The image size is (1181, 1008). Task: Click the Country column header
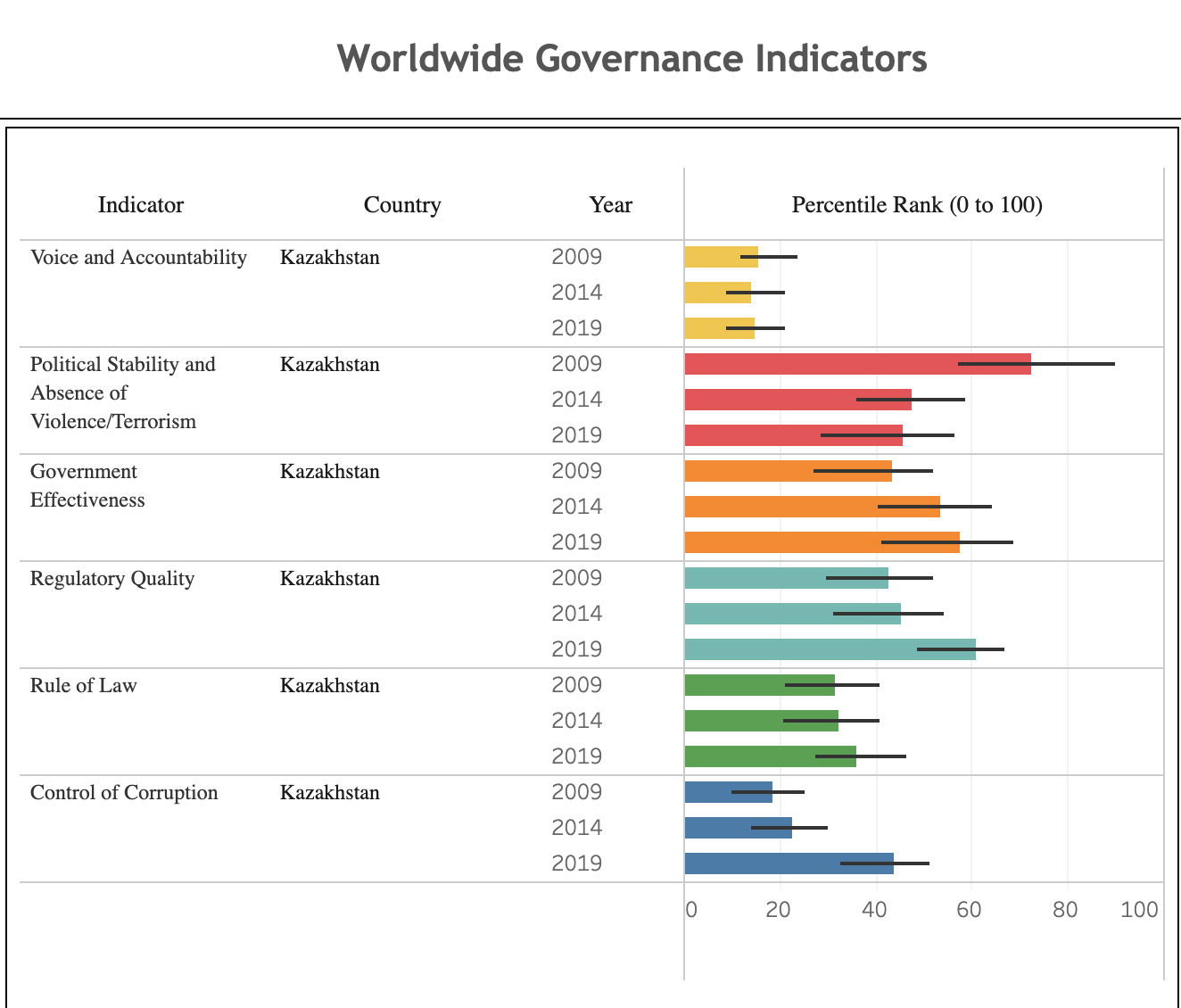tap(402, 205)
